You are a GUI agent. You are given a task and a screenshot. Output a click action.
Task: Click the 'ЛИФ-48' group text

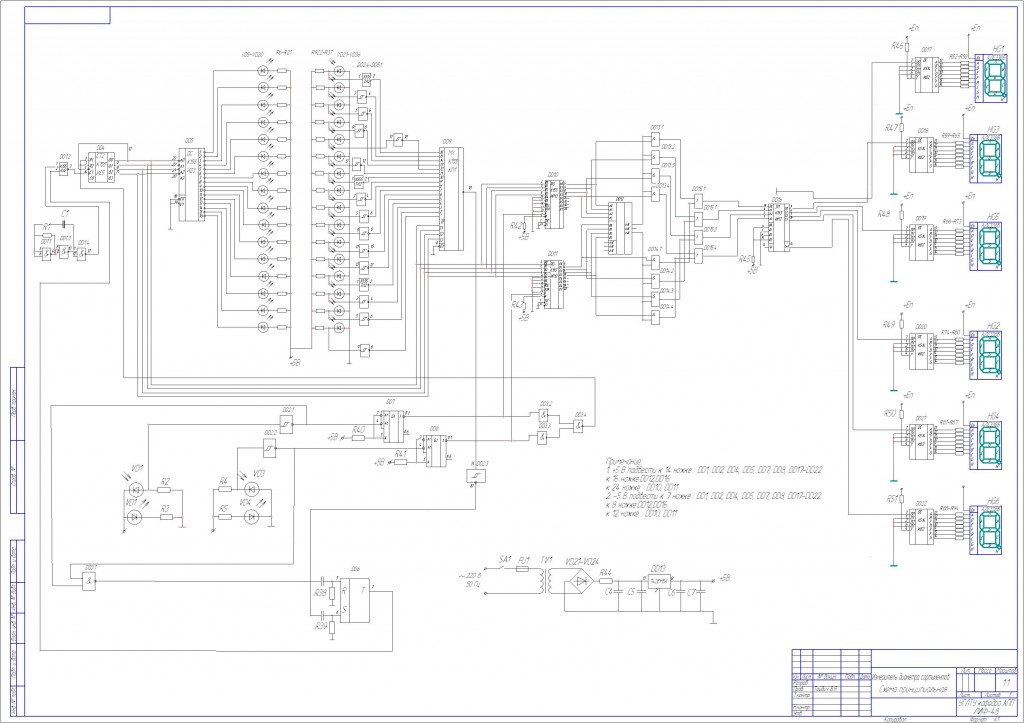(987, 711)
